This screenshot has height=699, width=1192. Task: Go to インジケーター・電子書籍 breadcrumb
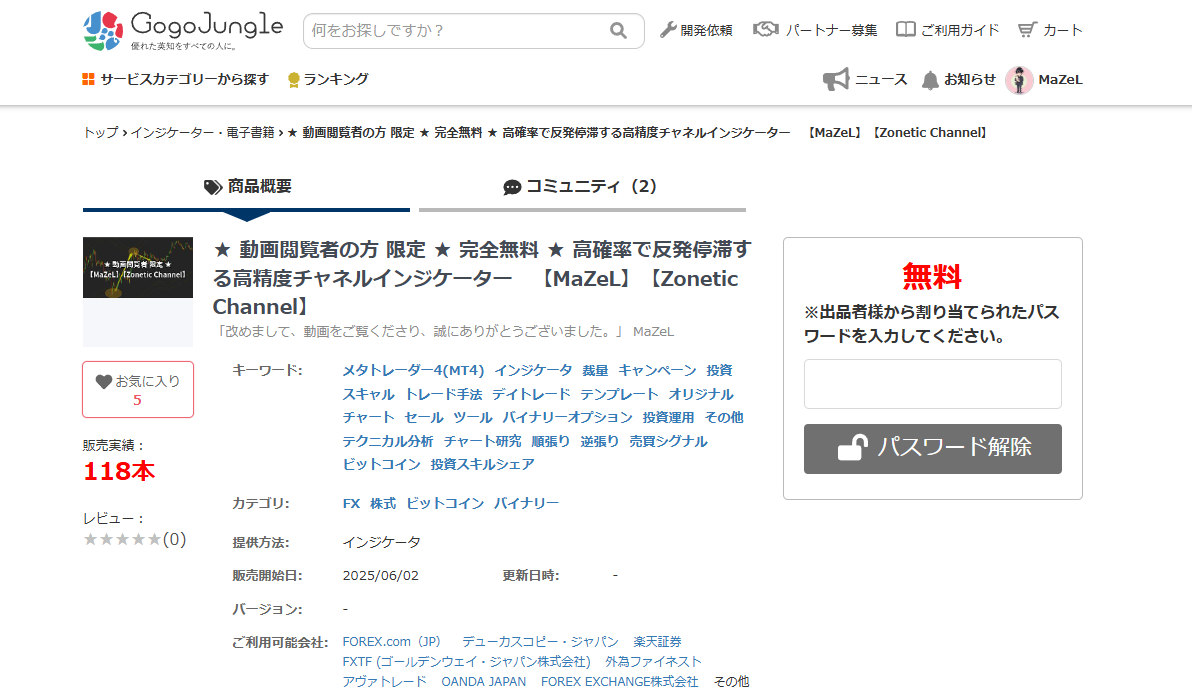202,132
